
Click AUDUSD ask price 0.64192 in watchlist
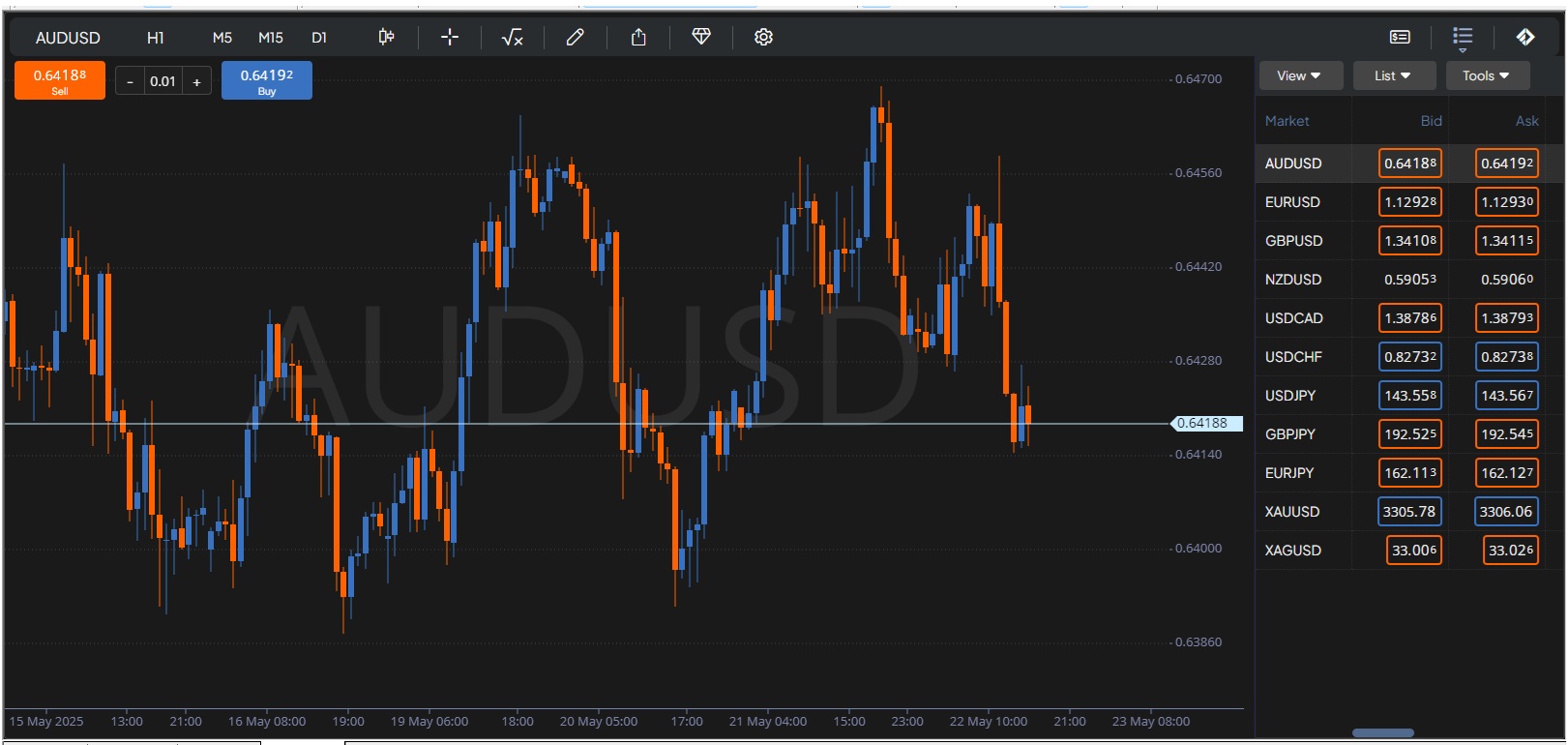[1507, 164]
